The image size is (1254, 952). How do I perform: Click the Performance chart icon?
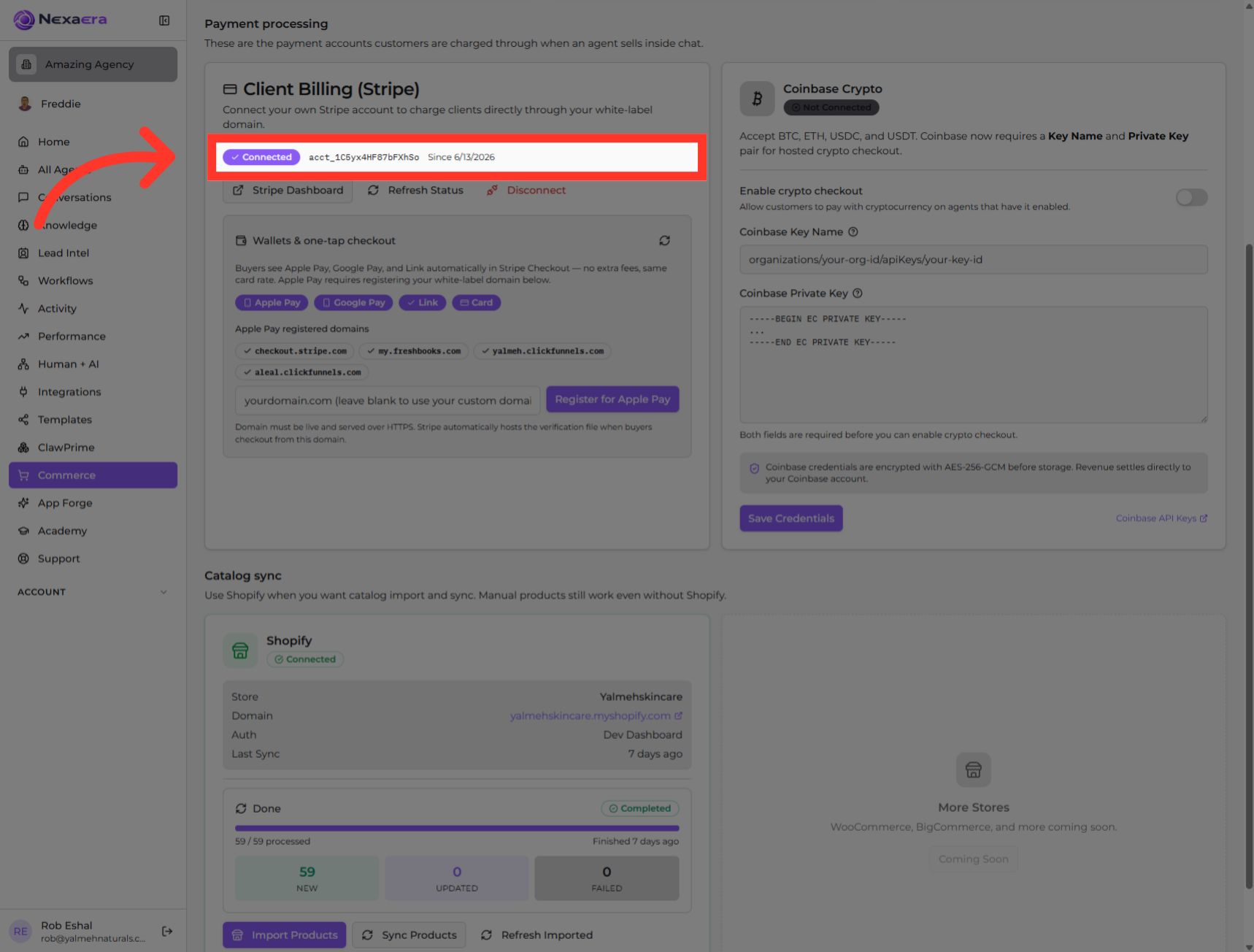[x=23, y=337]
